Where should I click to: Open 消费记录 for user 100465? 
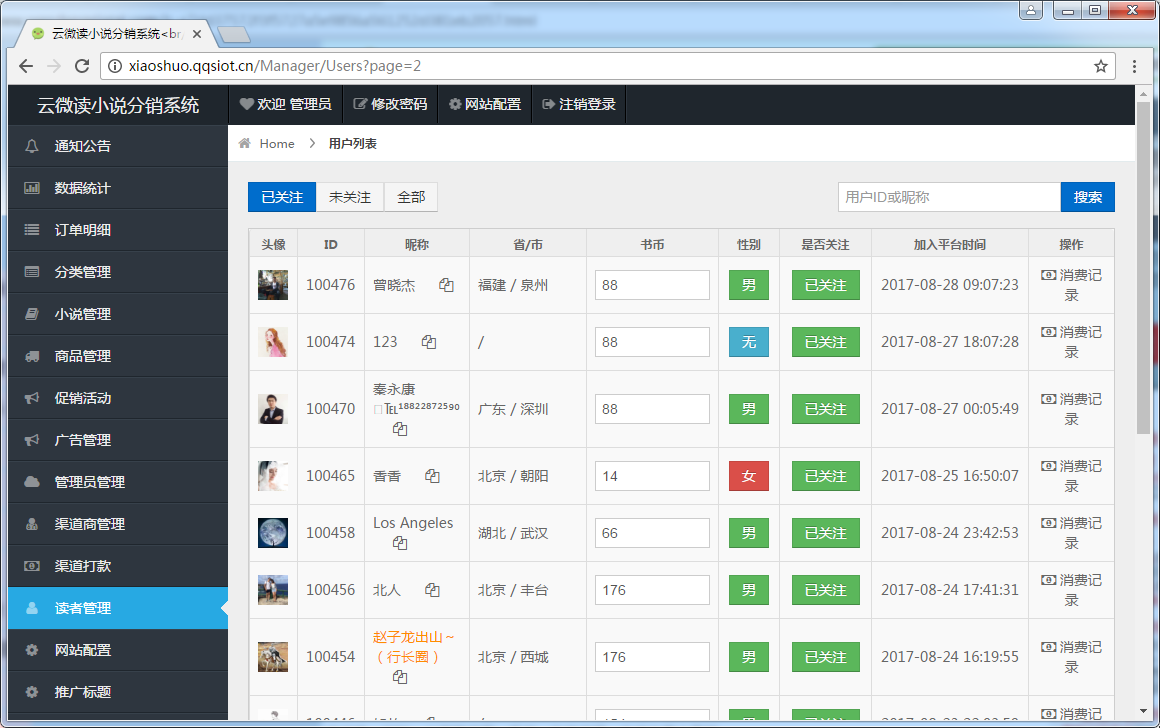click(1071, 476)
